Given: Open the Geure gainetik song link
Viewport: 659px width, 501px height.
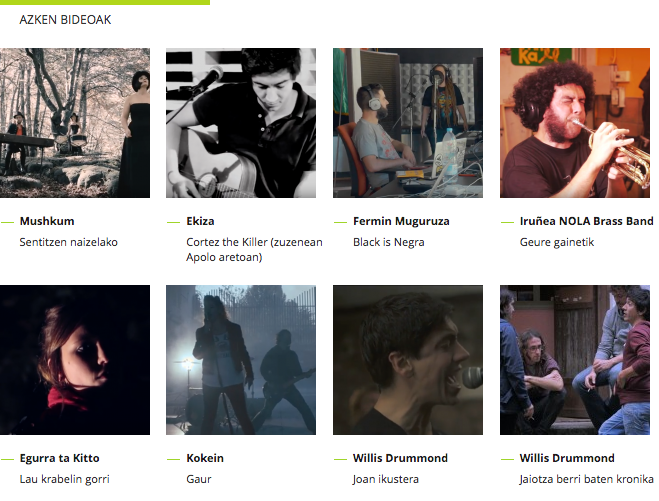Looking at the screenshot, I should pyautogui.click(x=557, y=242).
